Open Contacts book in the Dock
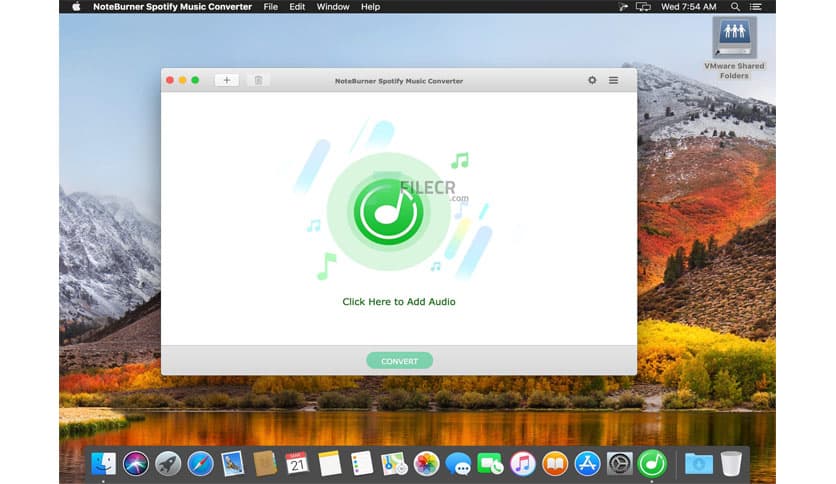The image size is (836, 484). [x=265, y=464]
